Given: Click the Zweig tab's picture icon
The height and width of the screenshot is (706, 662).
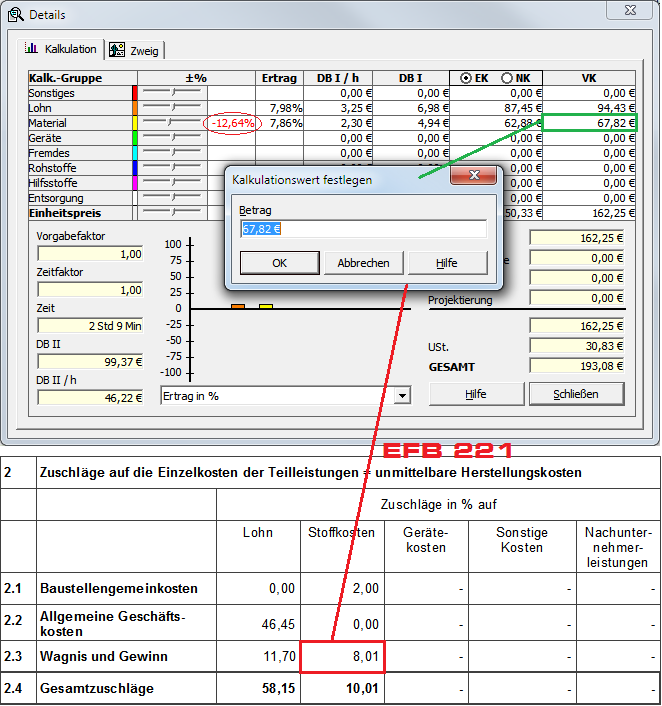Looking at the screenshot, I should (x=117, y=50).
